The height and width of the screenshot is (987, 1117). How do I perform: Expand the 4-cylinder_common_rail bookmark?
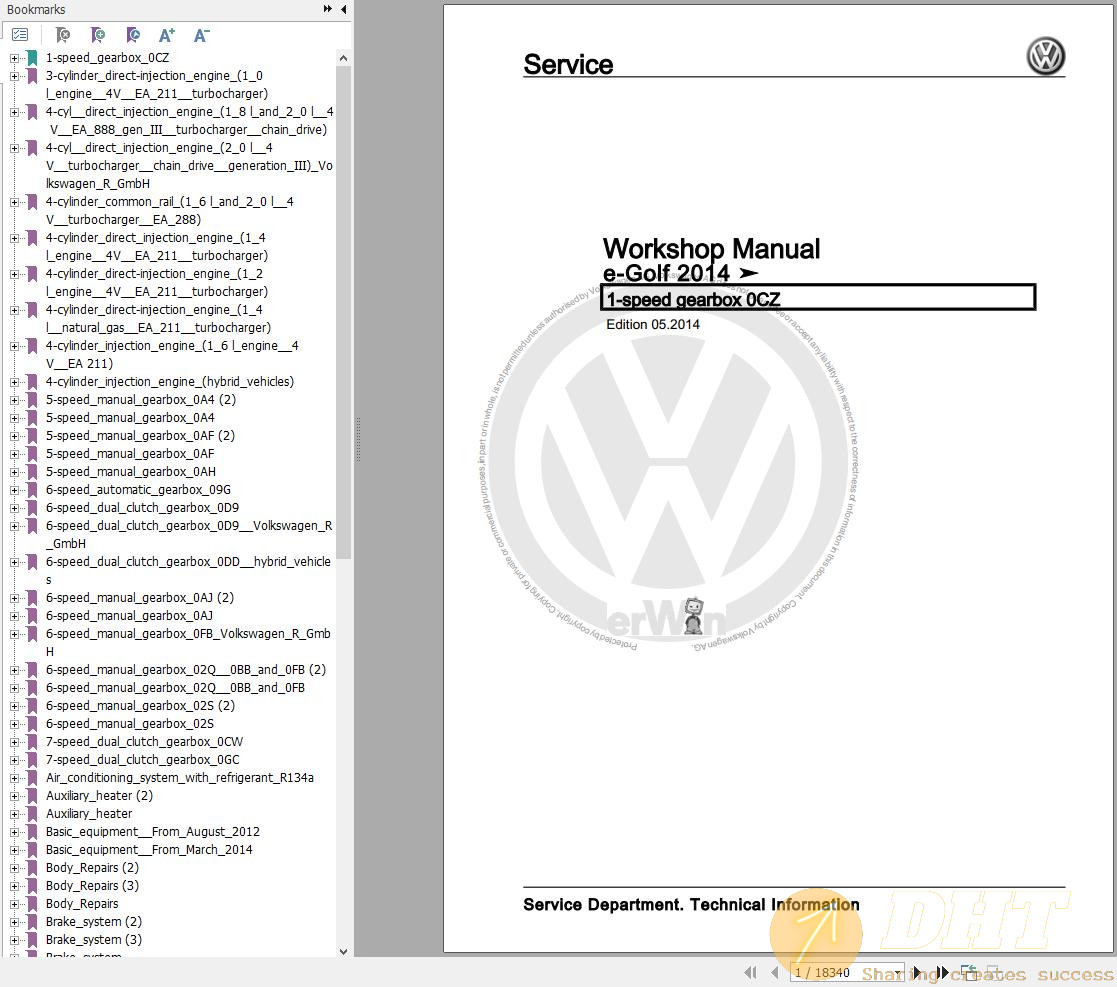point(14,202)
